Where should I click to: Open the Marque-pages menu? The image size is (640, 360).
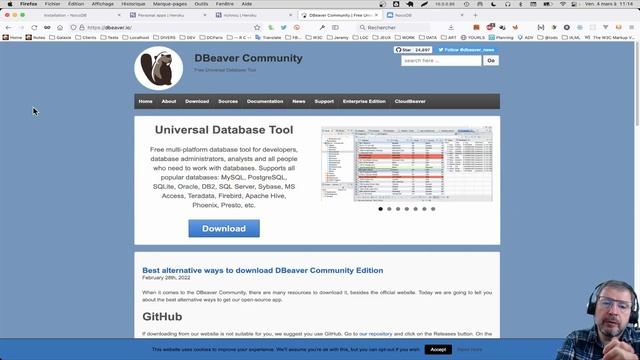pyautogui.click(x=170, y=4)
